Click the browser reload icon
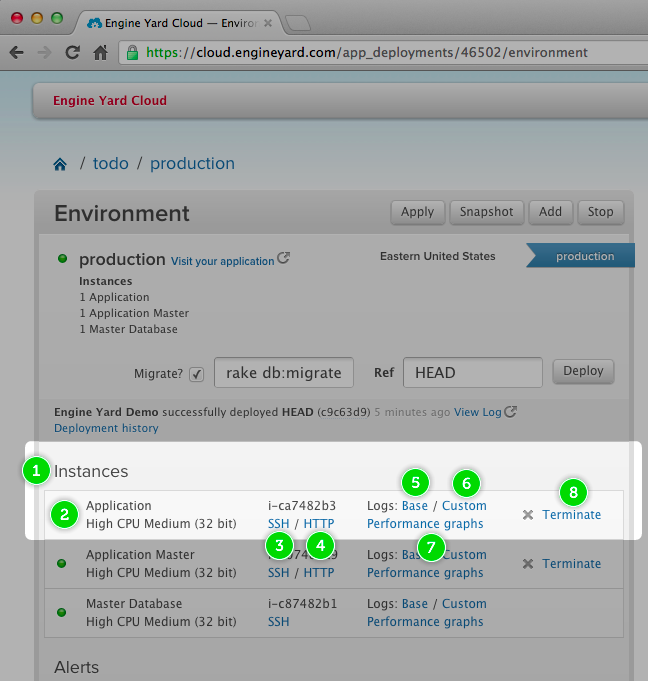The width and height of the screenshot is (648, 681). 72,53
